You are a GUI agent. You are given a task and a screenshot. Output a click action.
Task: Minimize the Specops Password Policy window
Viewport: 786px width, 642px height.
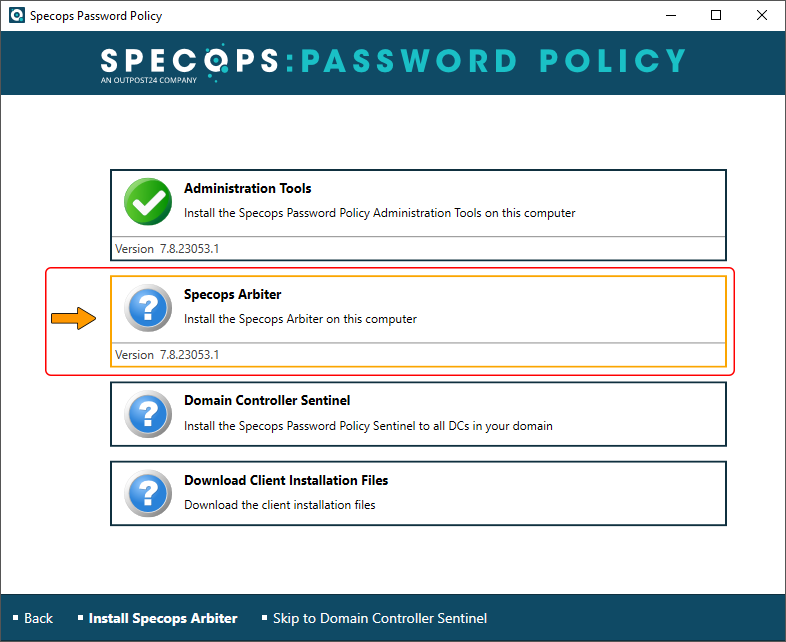(671, 16)
